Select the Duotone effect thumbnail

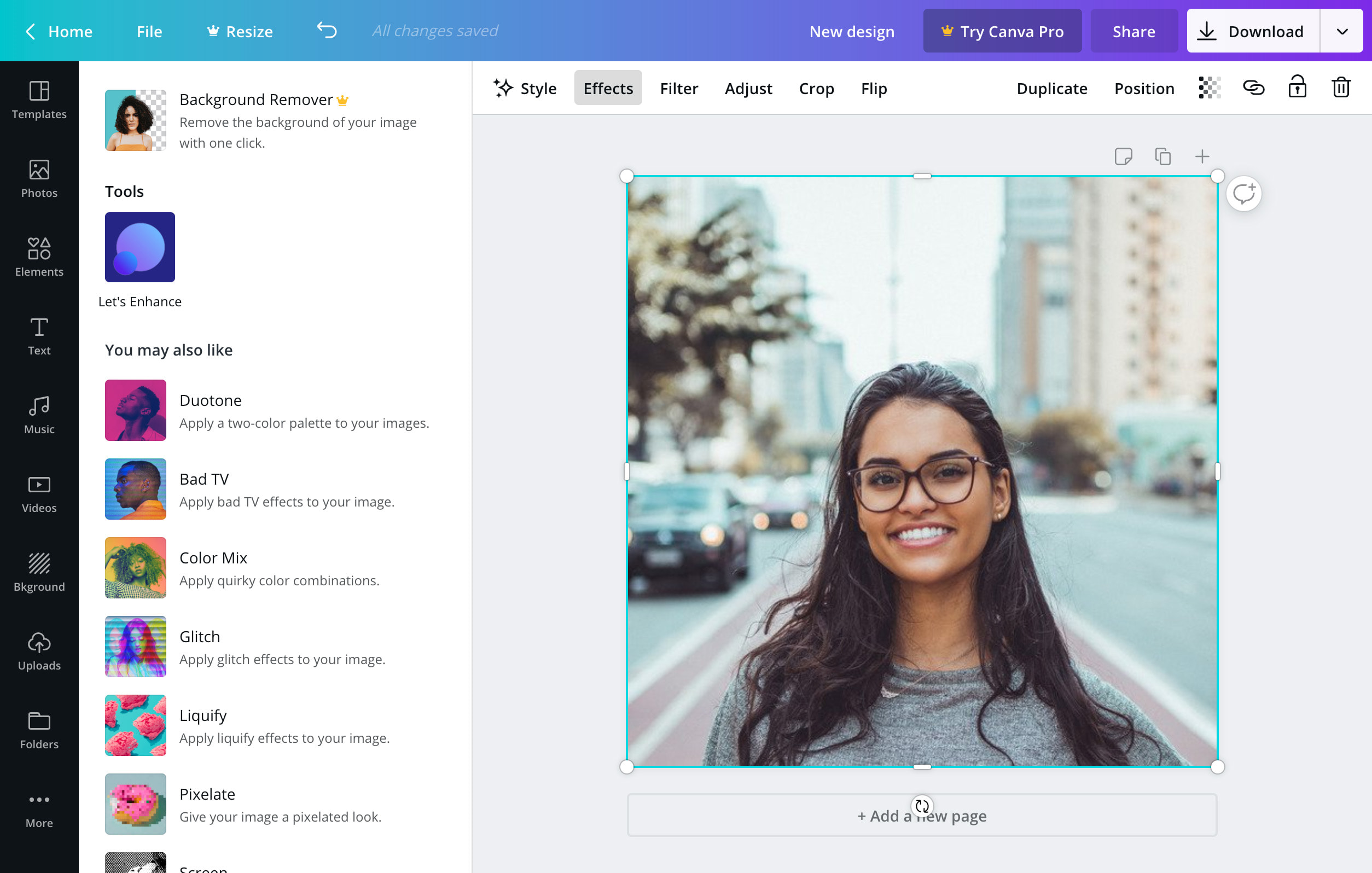coord(135,410)
